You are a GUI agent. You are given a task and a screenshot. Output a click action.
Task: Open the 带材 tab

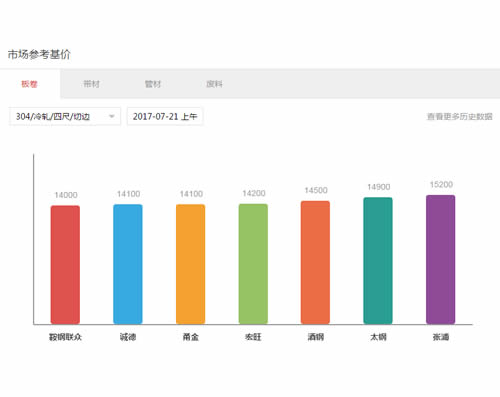(x=91, y=84)
